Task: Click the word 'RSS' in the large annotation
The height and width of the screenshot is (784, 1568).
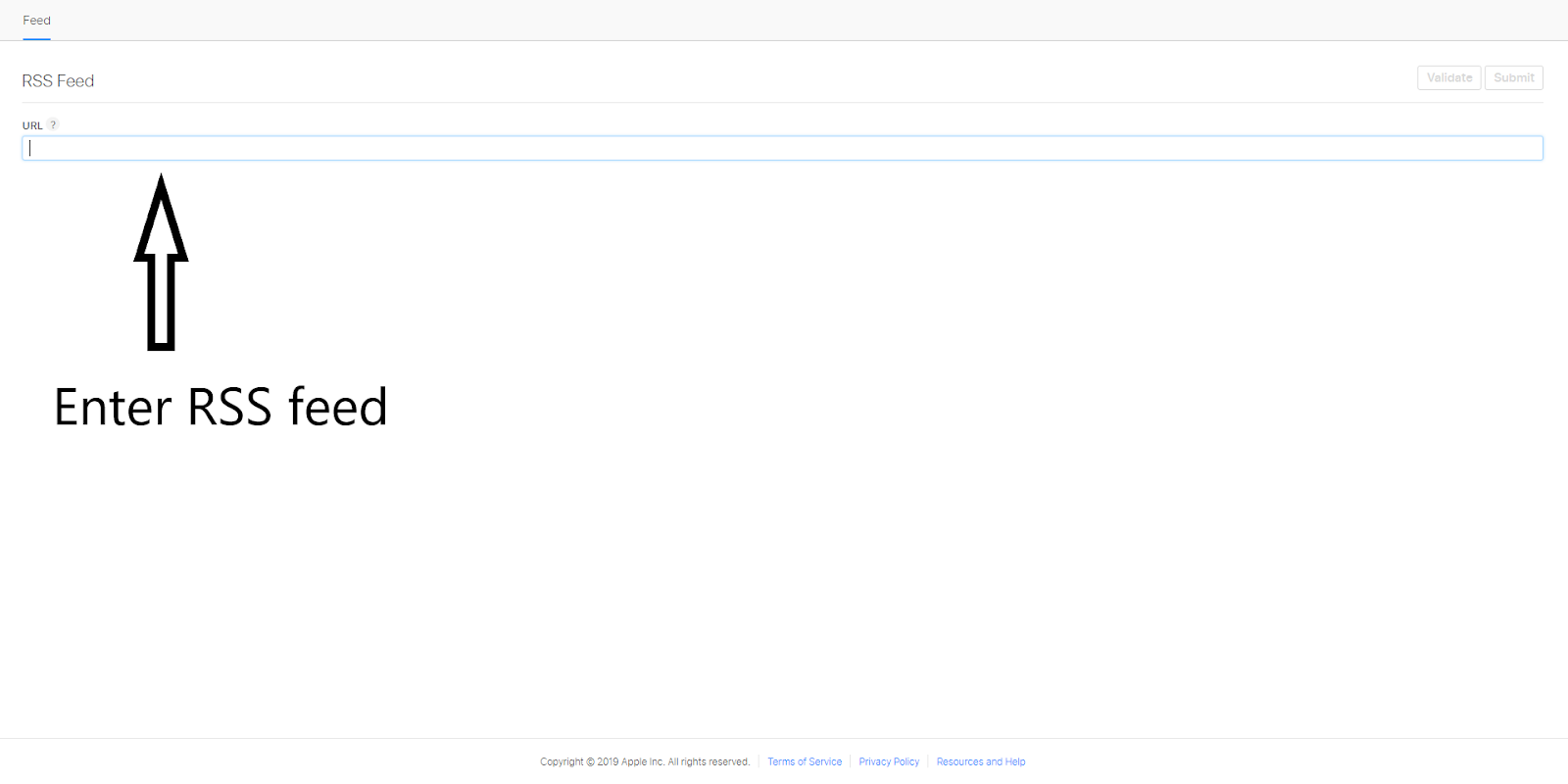Action: (229, 408)
